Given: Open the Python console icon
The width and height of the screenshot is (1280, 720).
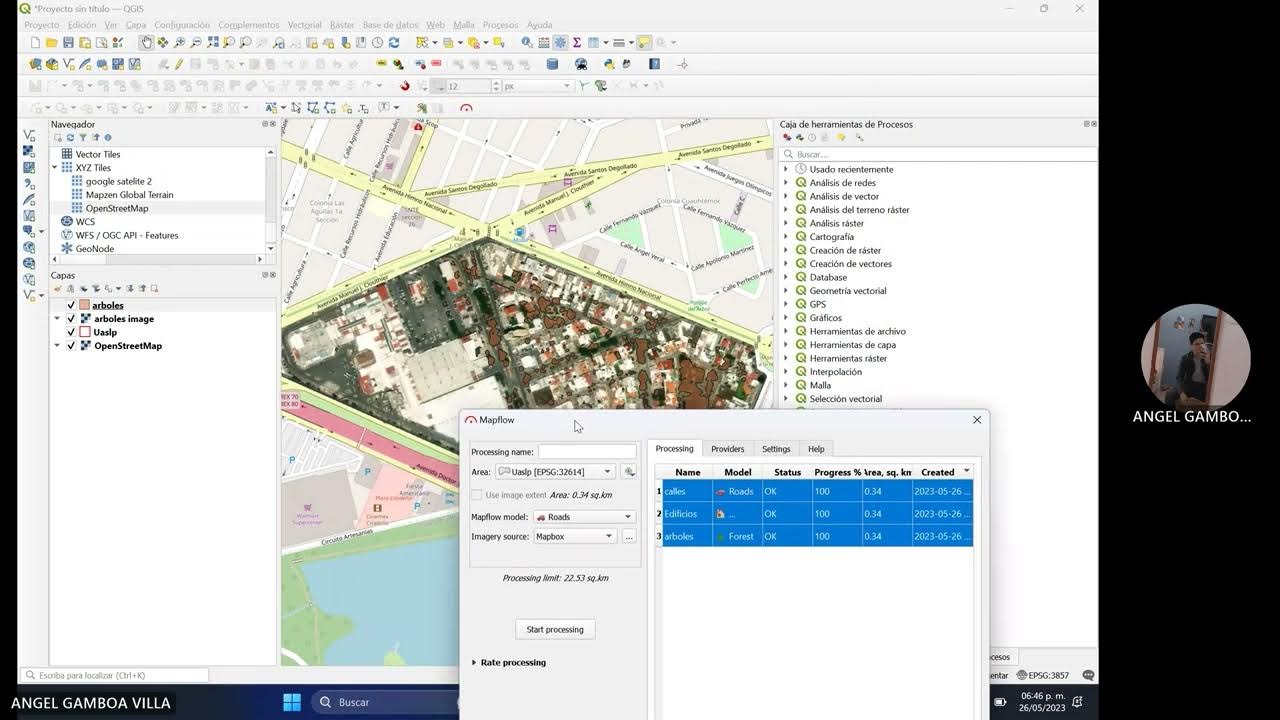Looking at the screenshot, I should point(607,64).
